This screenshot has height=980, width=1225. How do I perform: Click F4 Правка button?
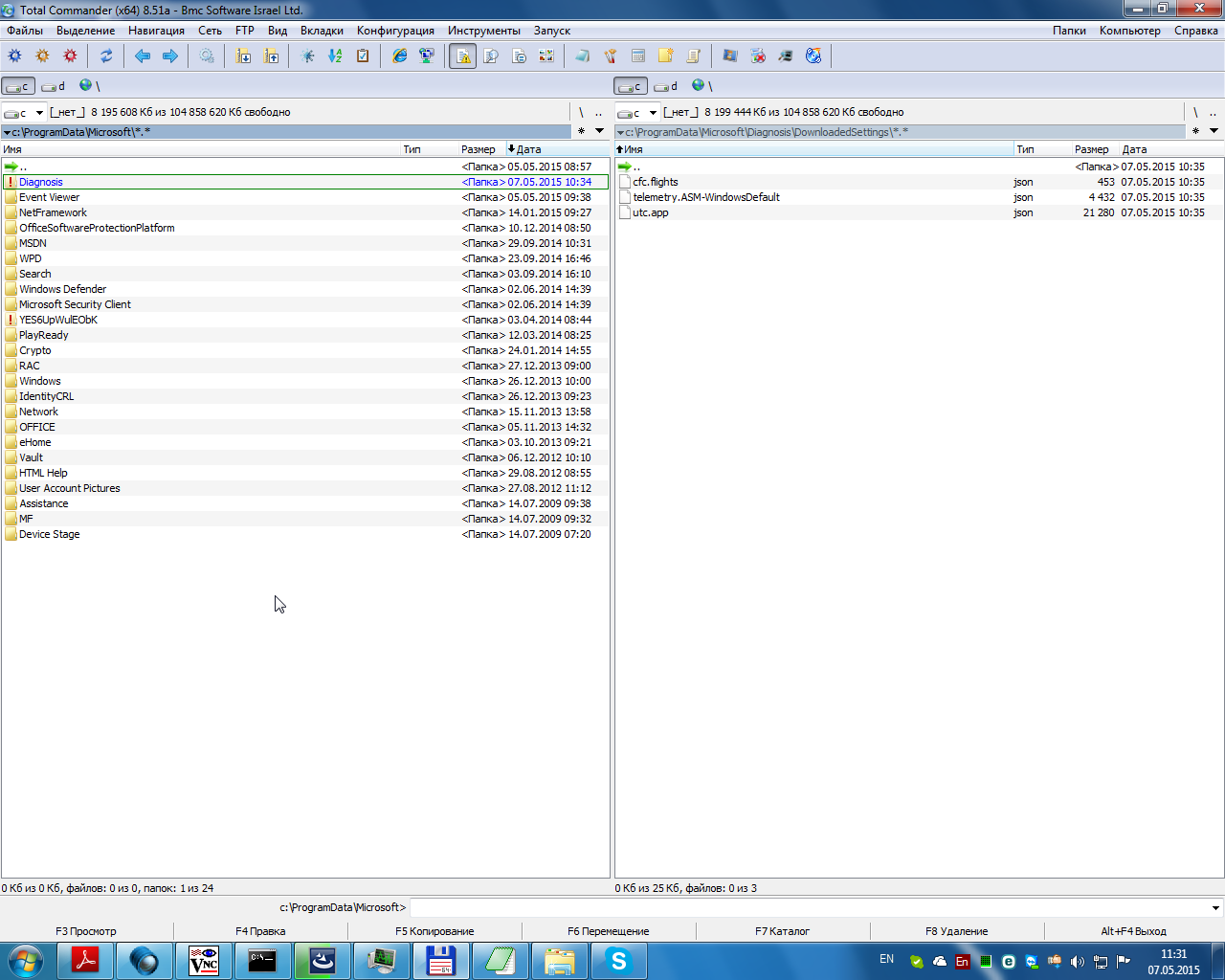[260, 931]
